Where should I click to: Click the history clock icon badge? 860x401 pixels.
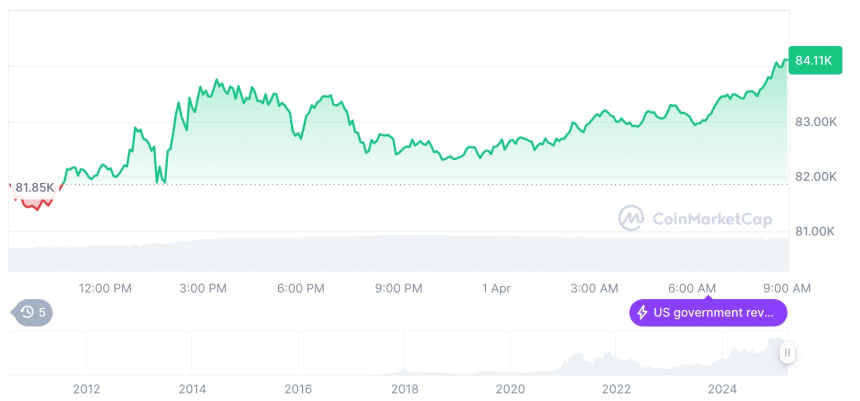27,313
